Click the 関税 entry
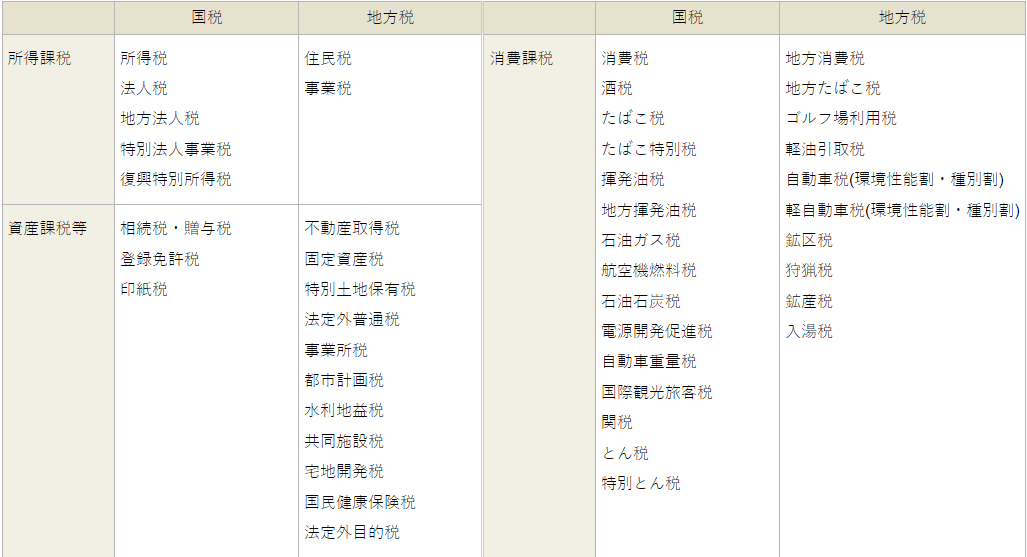The height and width of the screenshot is (557, 1027). 617,423
